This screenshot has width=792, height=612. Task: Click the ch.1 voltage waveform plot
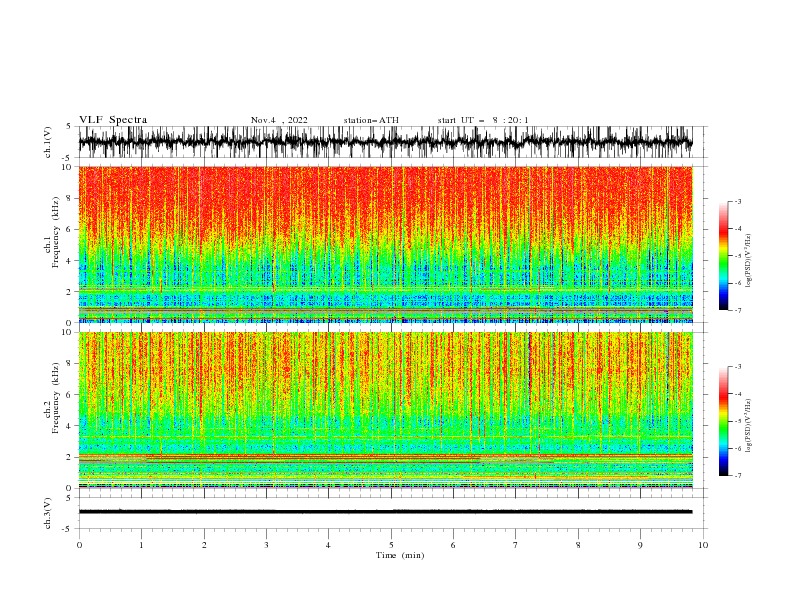(385, 142)
